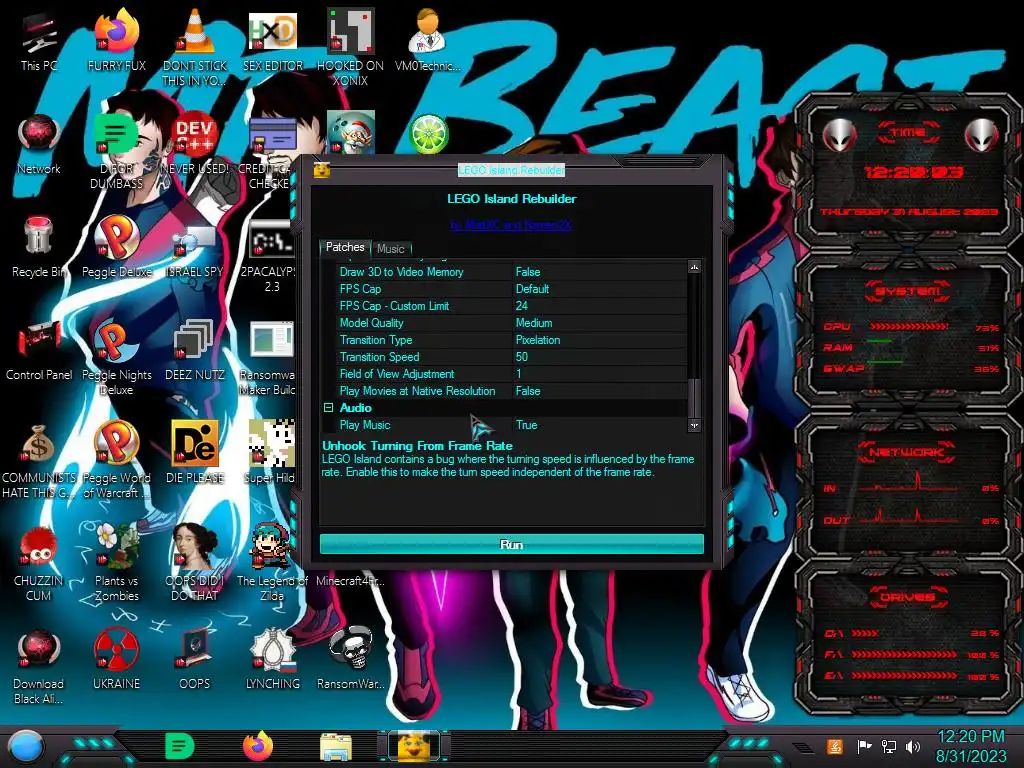The width and height of the screenshot is (1024, 768).
Task: Select the Transition Speed row label
Action: point(379,357)
